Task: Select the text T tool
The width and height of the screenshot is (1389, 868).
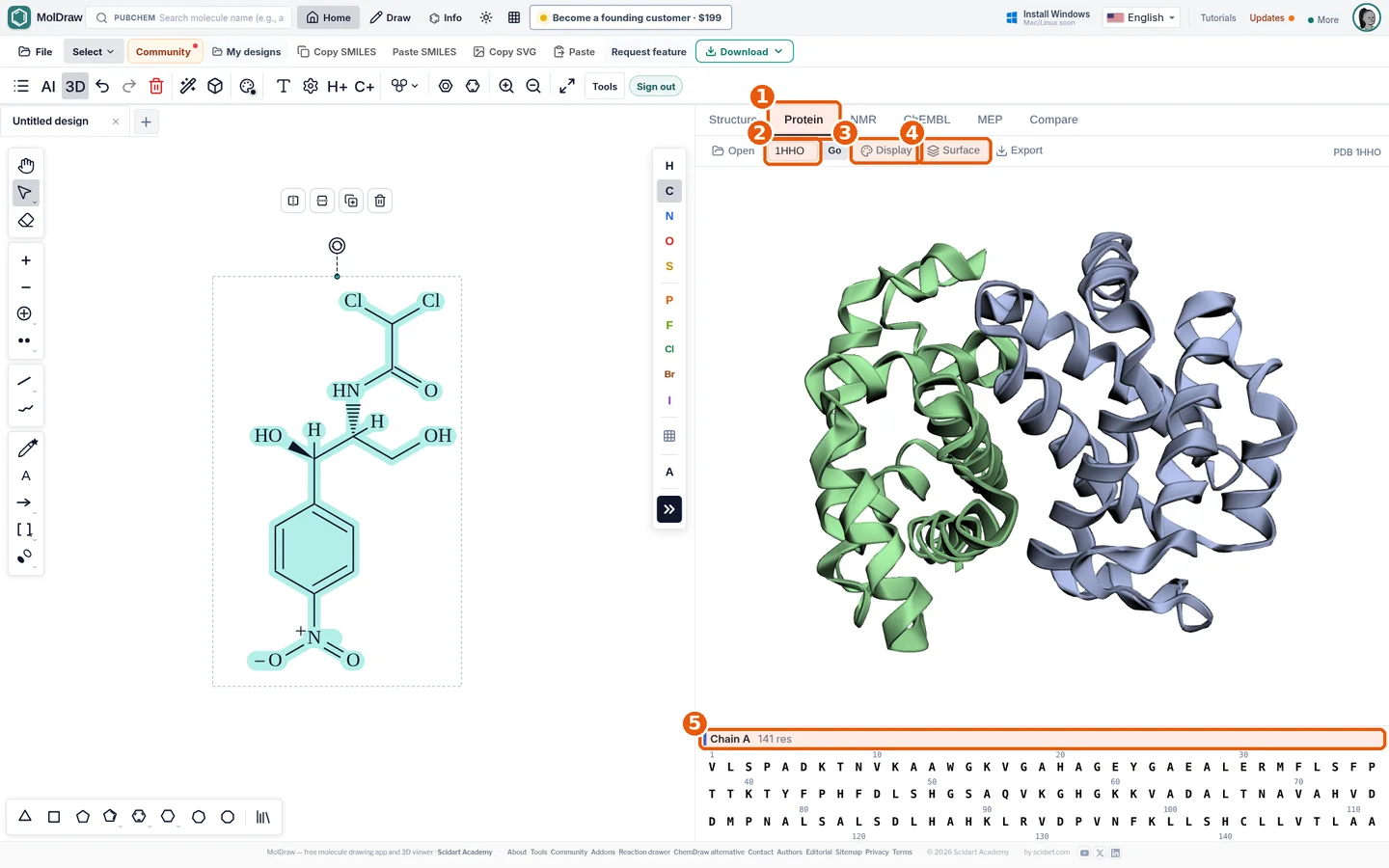Action: coord(283,87)
